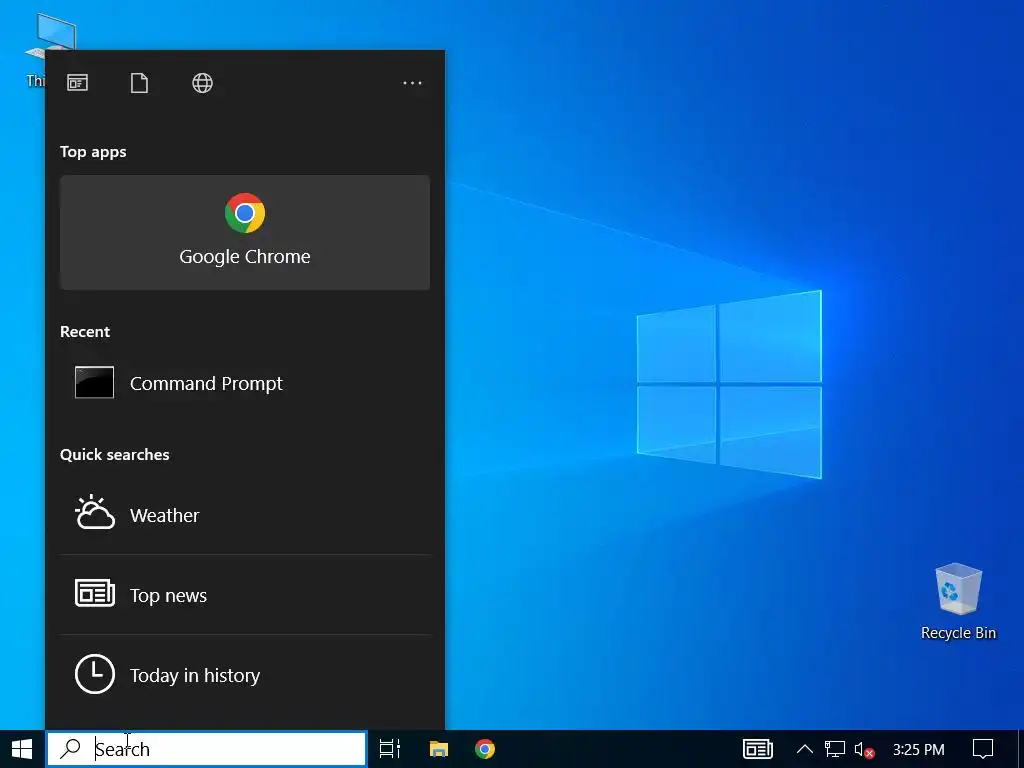This screenshot has width=1024, height=768.
Task: Open the more options ellipsis in search panel
Action: click(x=412, y=83)
